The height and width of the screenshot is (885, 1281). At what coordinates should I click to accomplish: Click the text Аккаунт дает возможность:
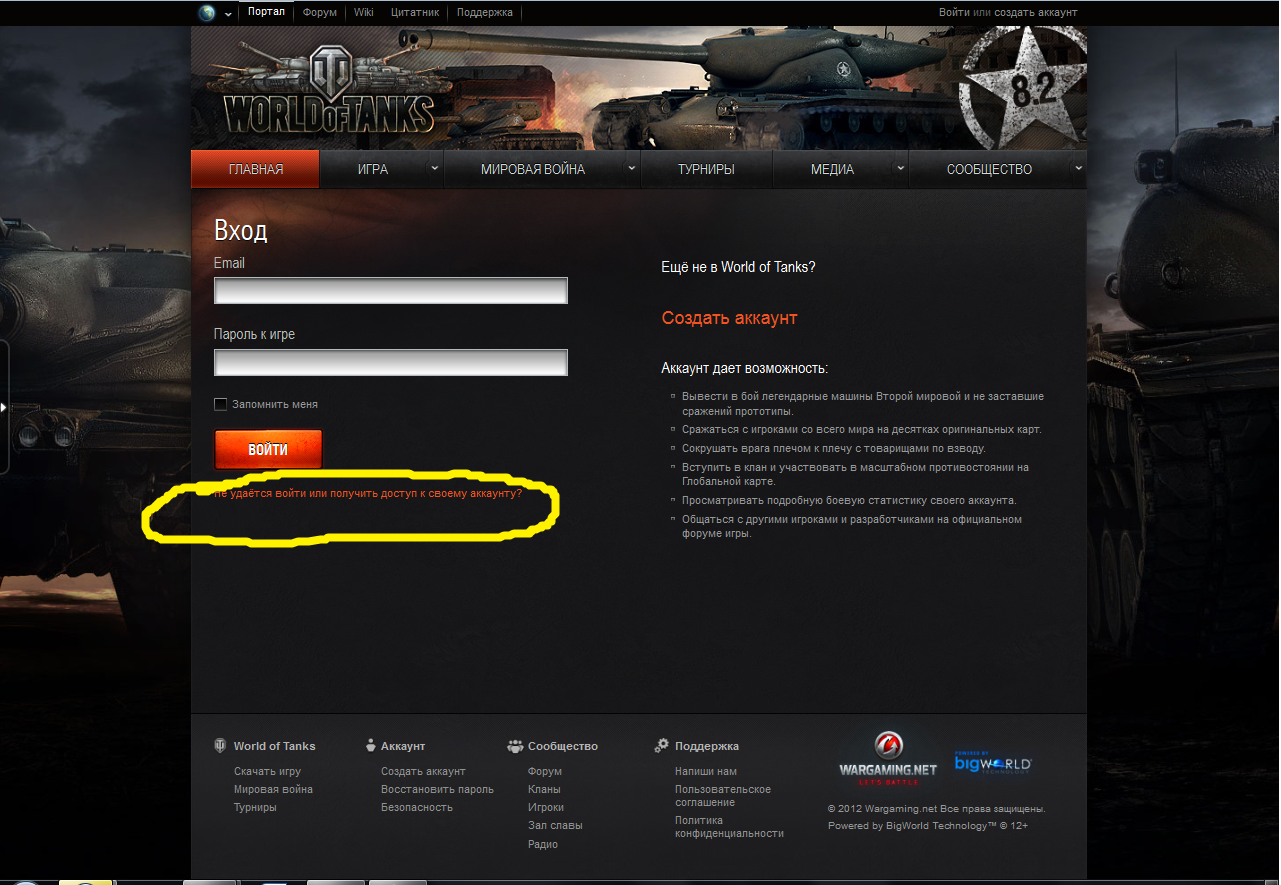pos(745,369)
